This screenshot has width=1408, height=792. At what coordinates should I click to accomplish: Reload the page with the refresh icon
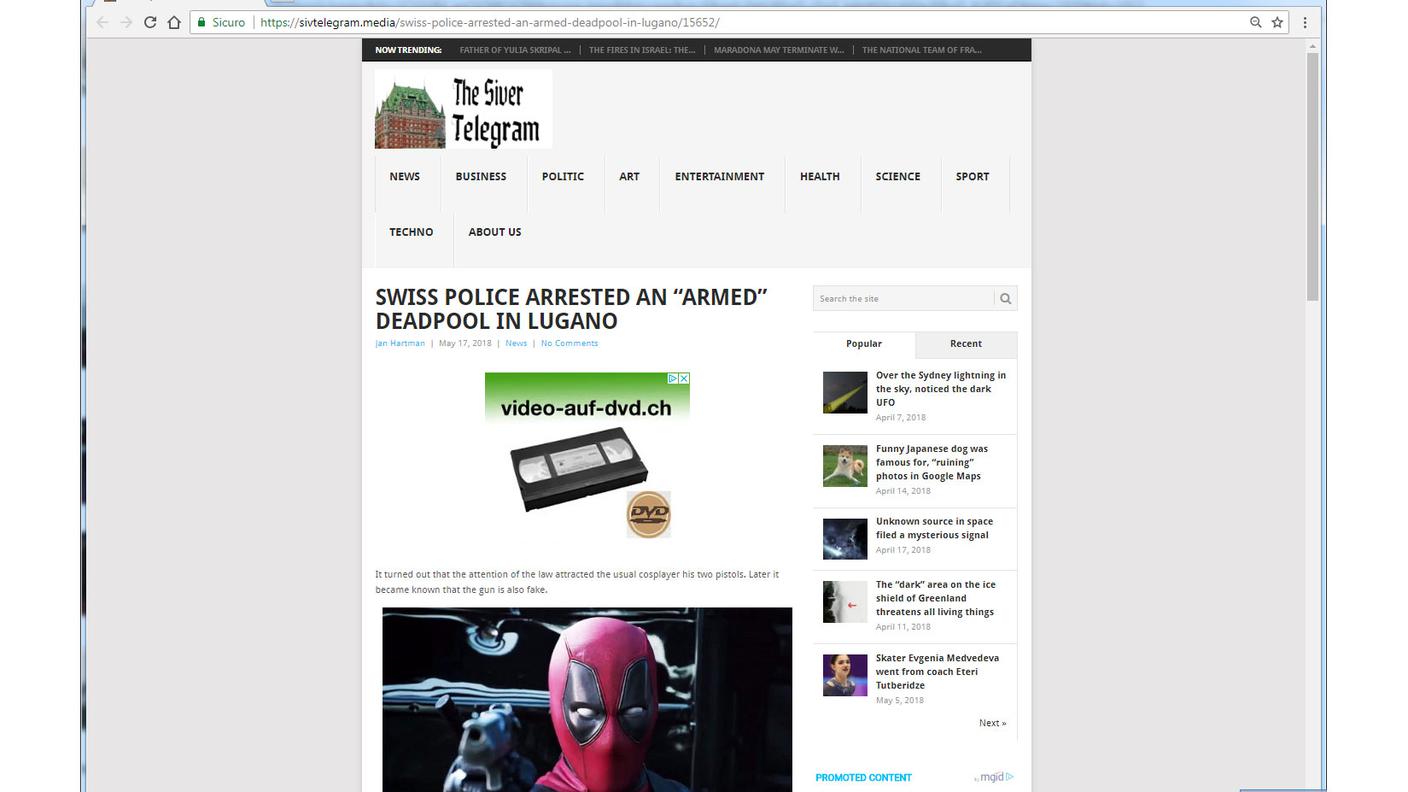tap(150, 22)
